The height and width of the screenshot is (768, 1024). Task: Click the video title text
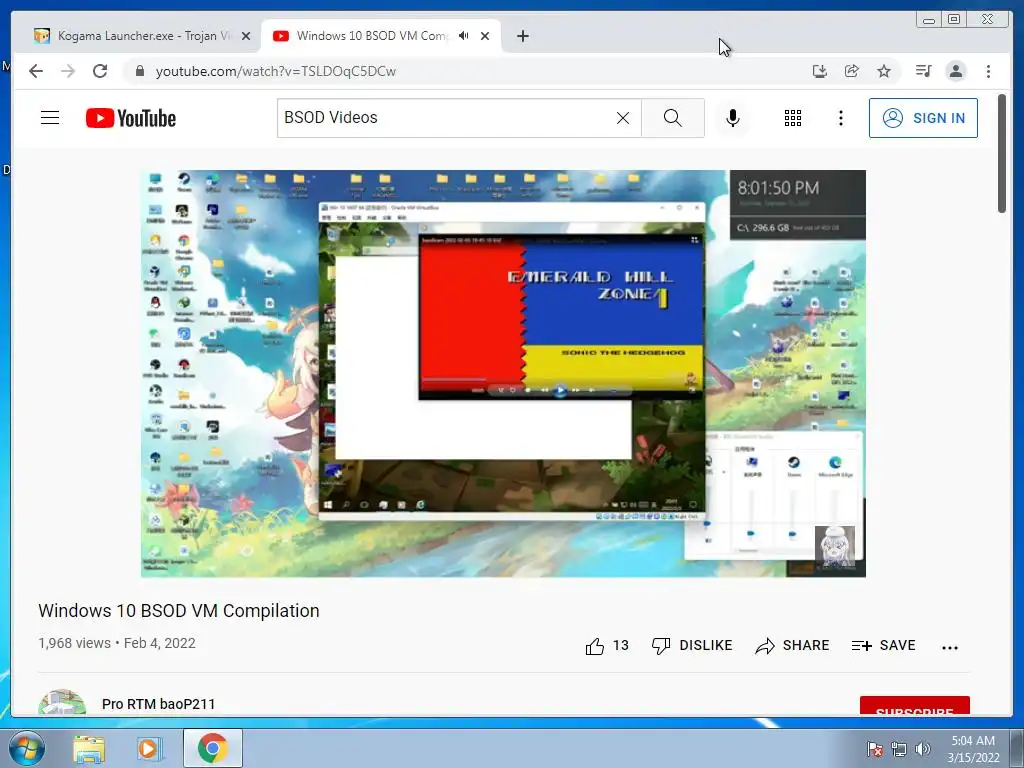pos(179,611)
